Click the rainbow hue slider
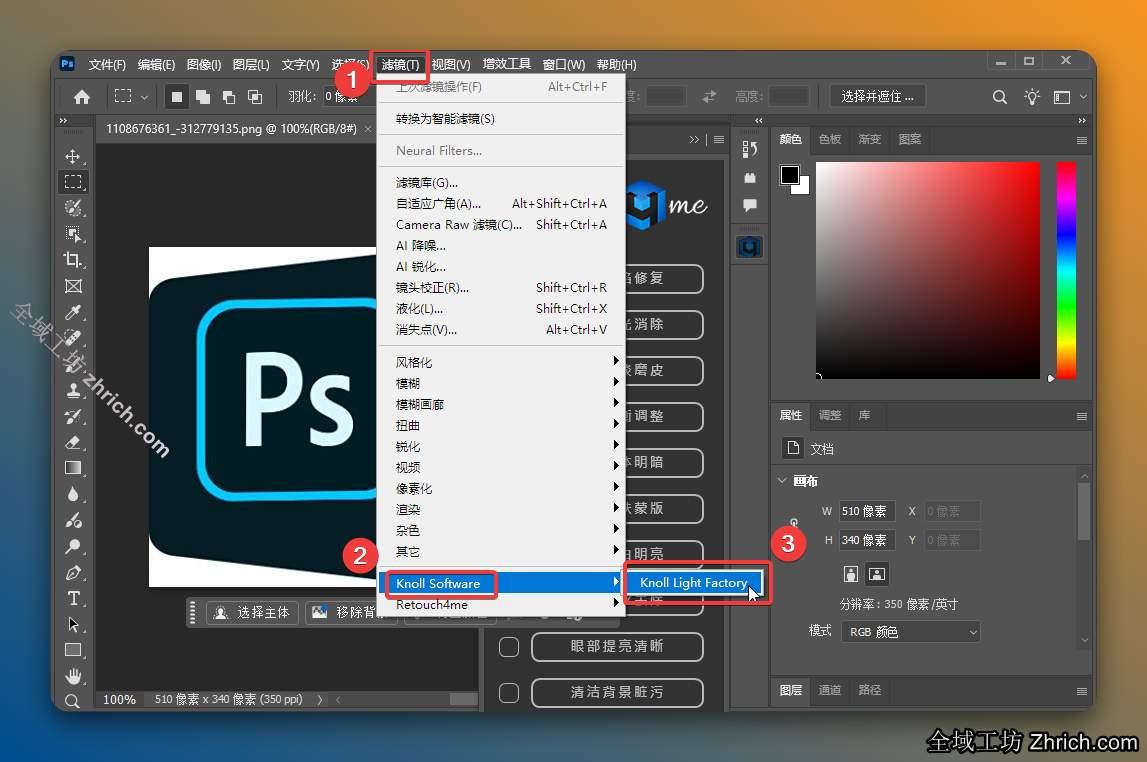This screenshot has height=762, width=1147. tap(1066, 270)
